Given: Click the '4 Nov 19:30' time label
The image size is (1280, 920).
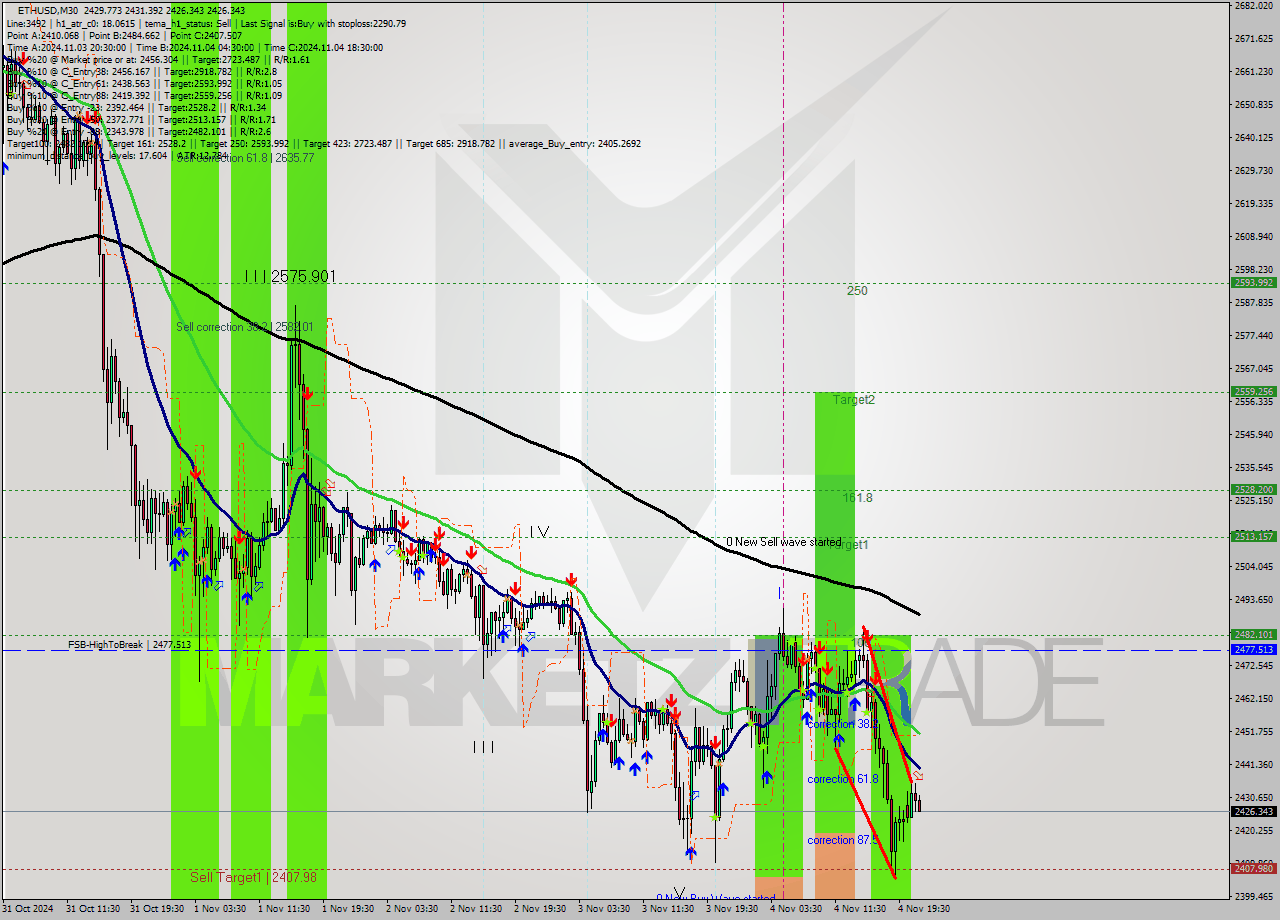Looking at the screenshot, I should coord(923,909).
